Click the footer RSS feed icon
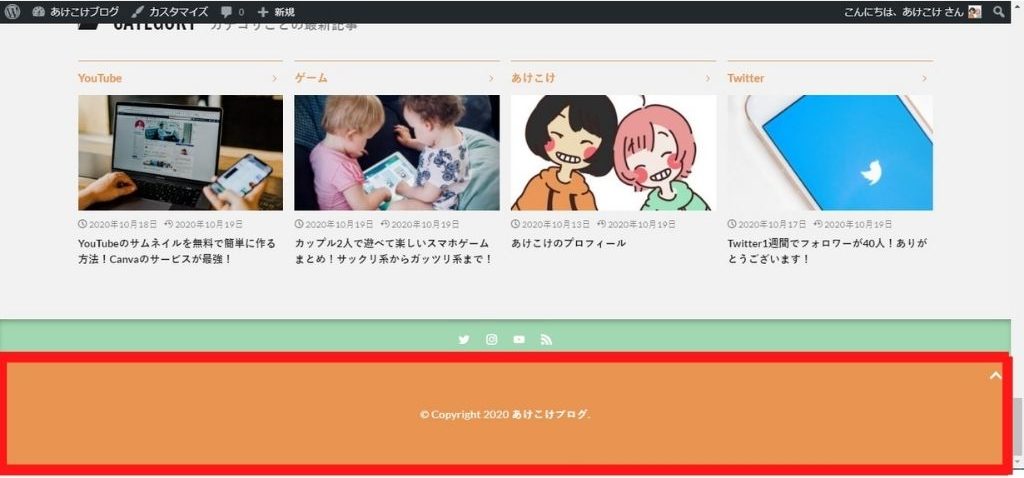The height and width of the screenshot is (478, 1024). pyautogui.click(x=547, y=340)
